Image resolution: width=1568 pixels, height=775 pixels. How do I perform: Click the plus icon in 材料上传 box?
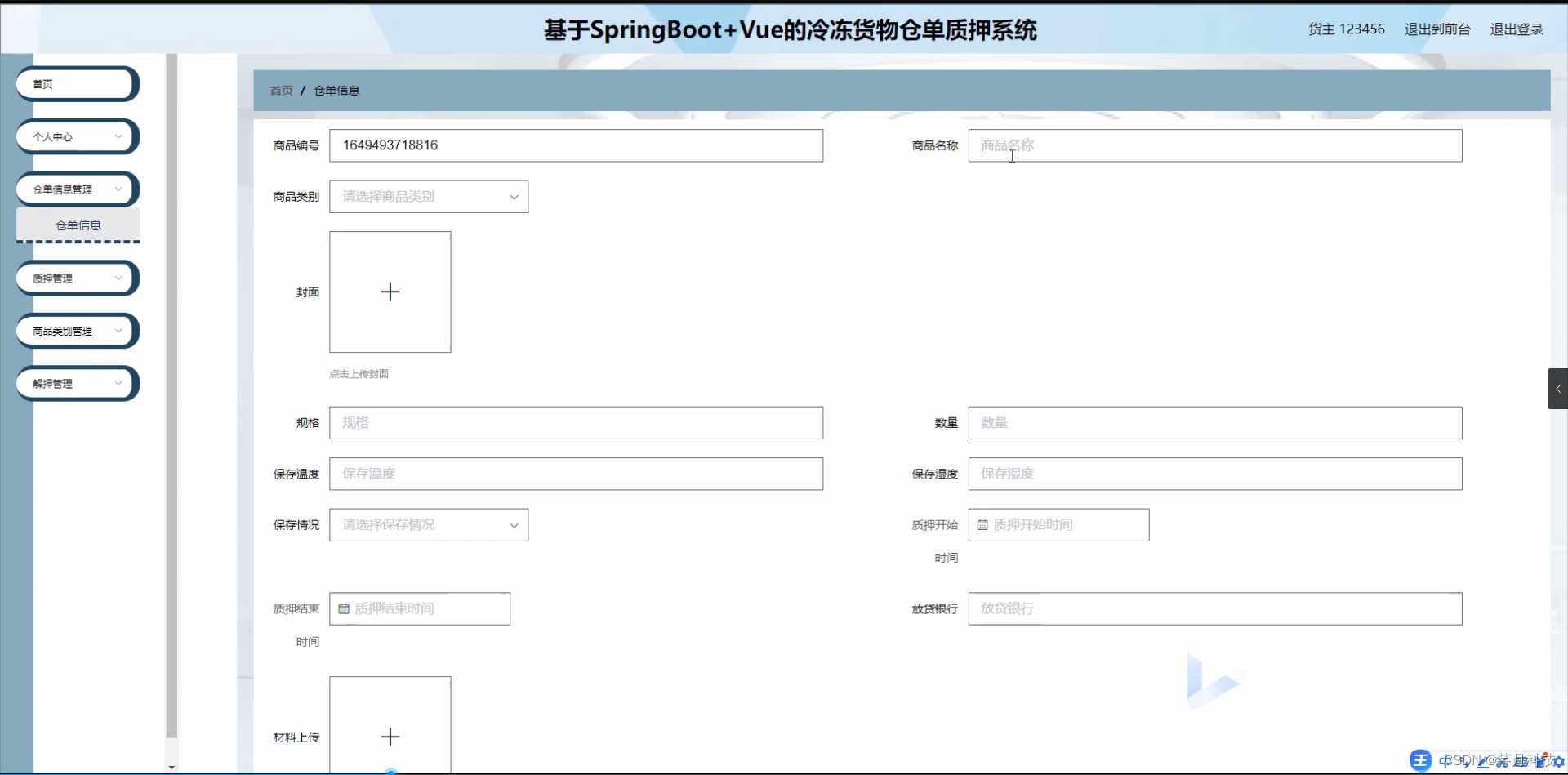pyautogui.click(x=390, y=736)
